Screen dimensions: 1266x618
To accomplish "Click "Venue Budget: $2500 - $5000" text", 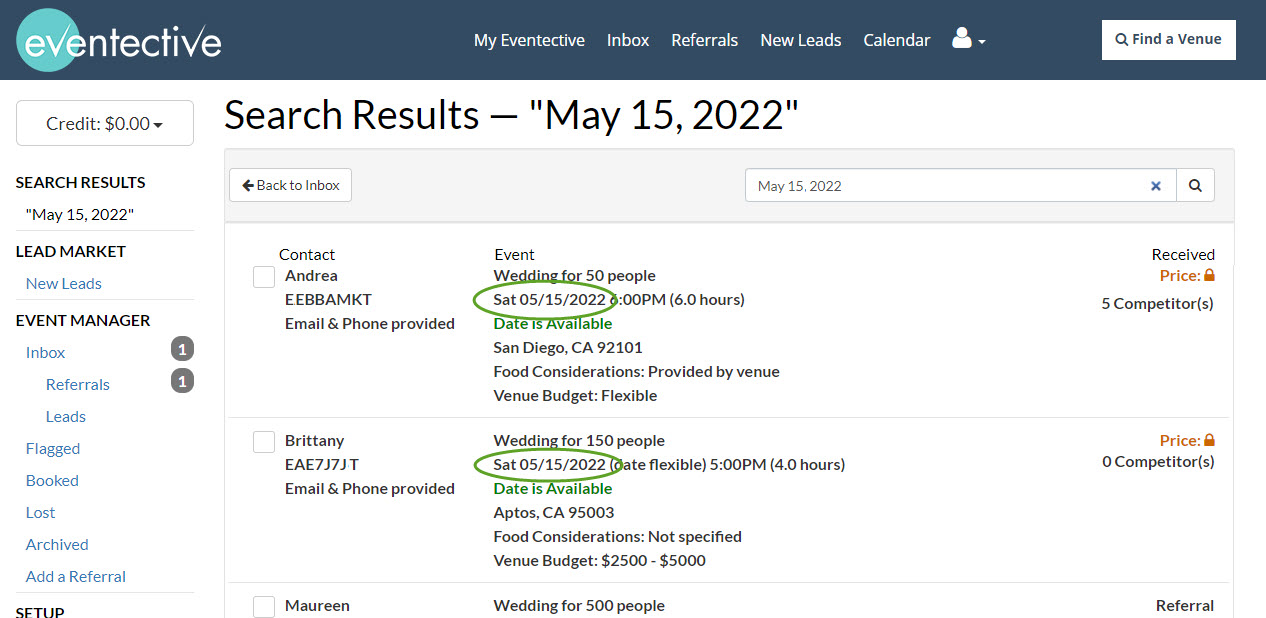I will click(x=600, y=561).
